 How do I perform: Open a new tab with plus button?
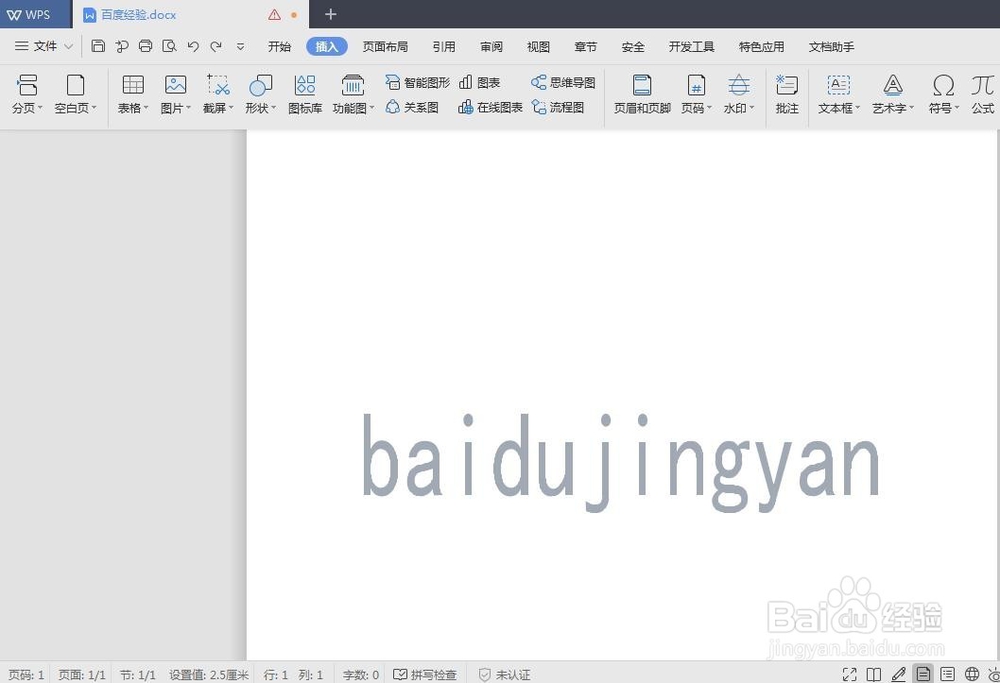(330, 14)
